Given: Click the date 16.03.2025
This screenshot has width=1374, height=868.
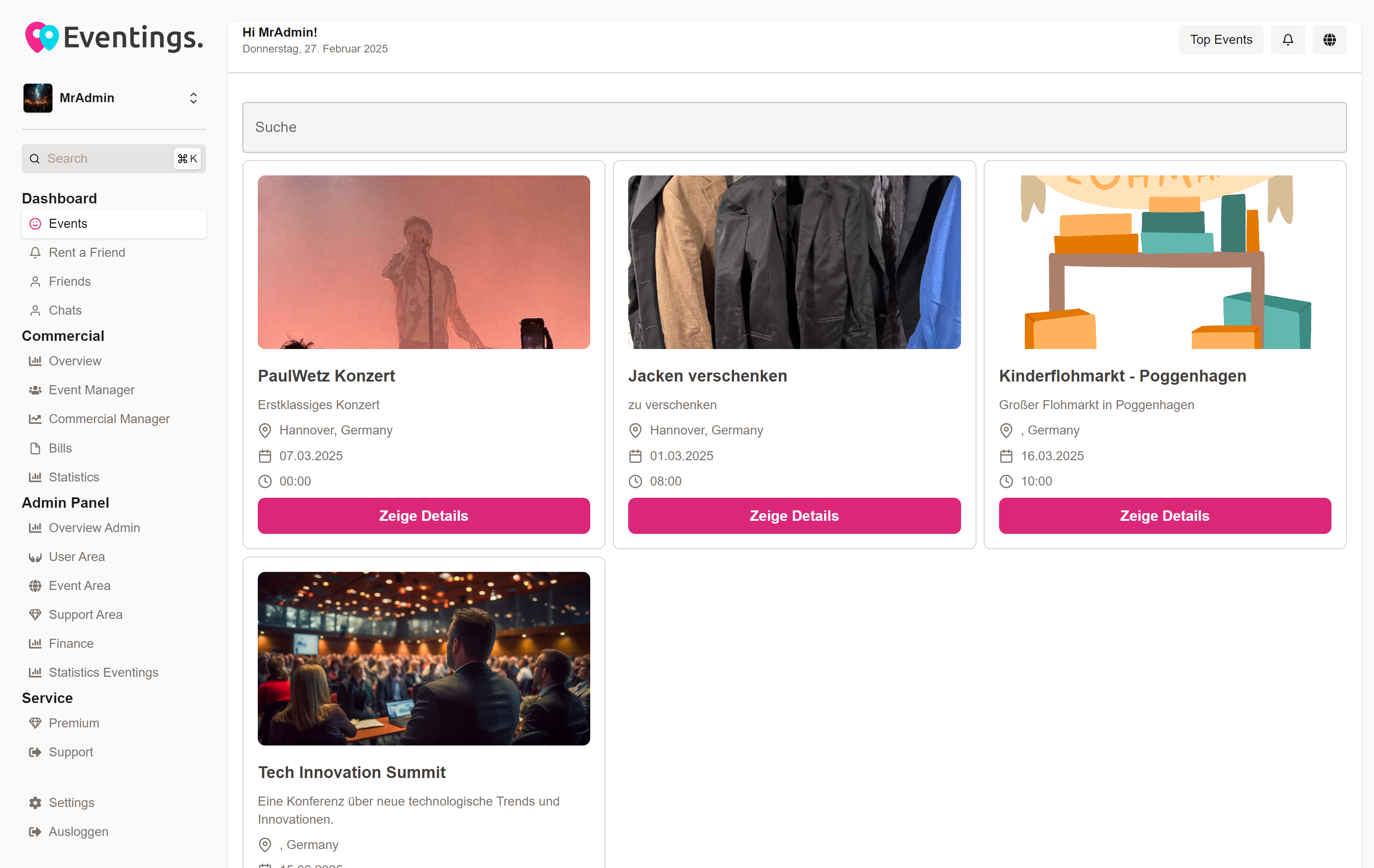Looking at the screenshot, I should pos(1052,456).
